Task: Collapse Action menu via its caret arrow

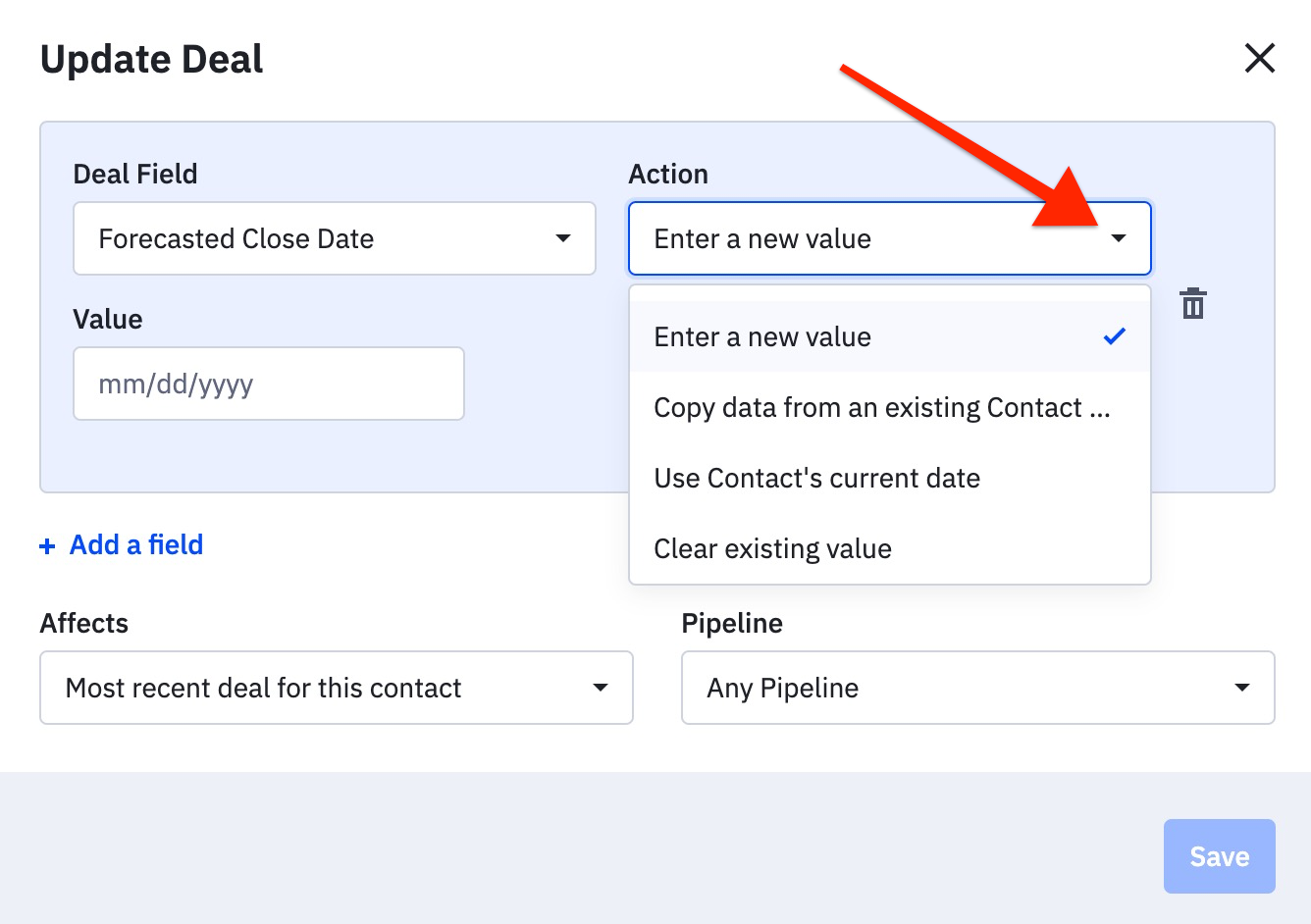Action: 1118,238
